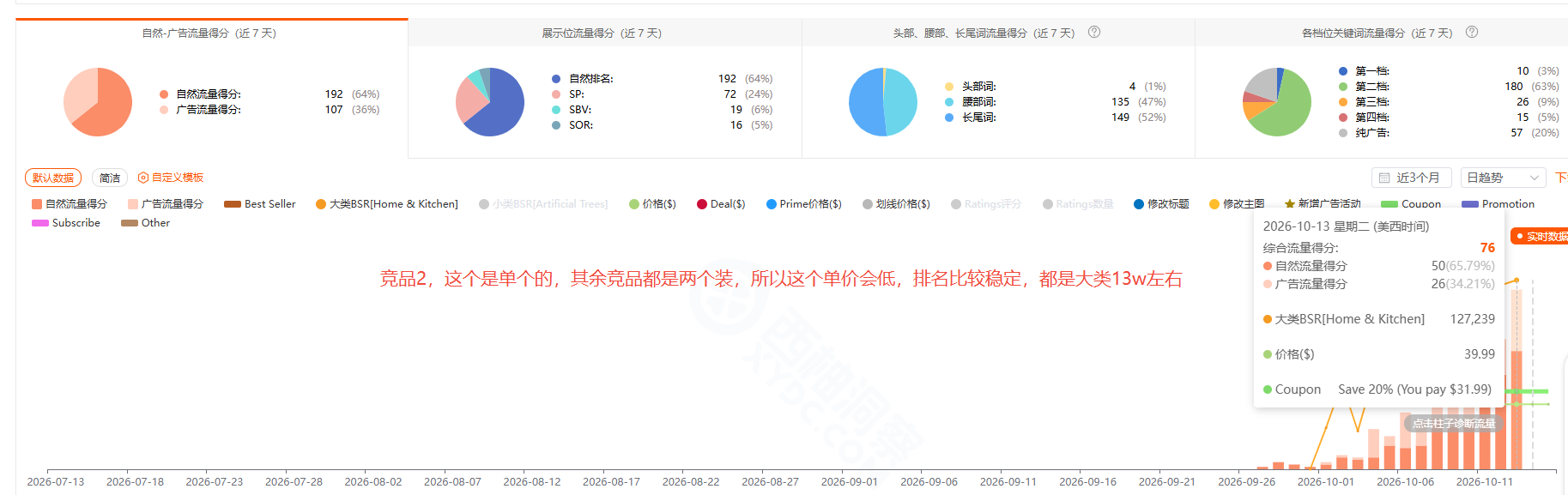Open help icon beside 头部、腰部、长尾词流量得分 title

click(1094, 33)
